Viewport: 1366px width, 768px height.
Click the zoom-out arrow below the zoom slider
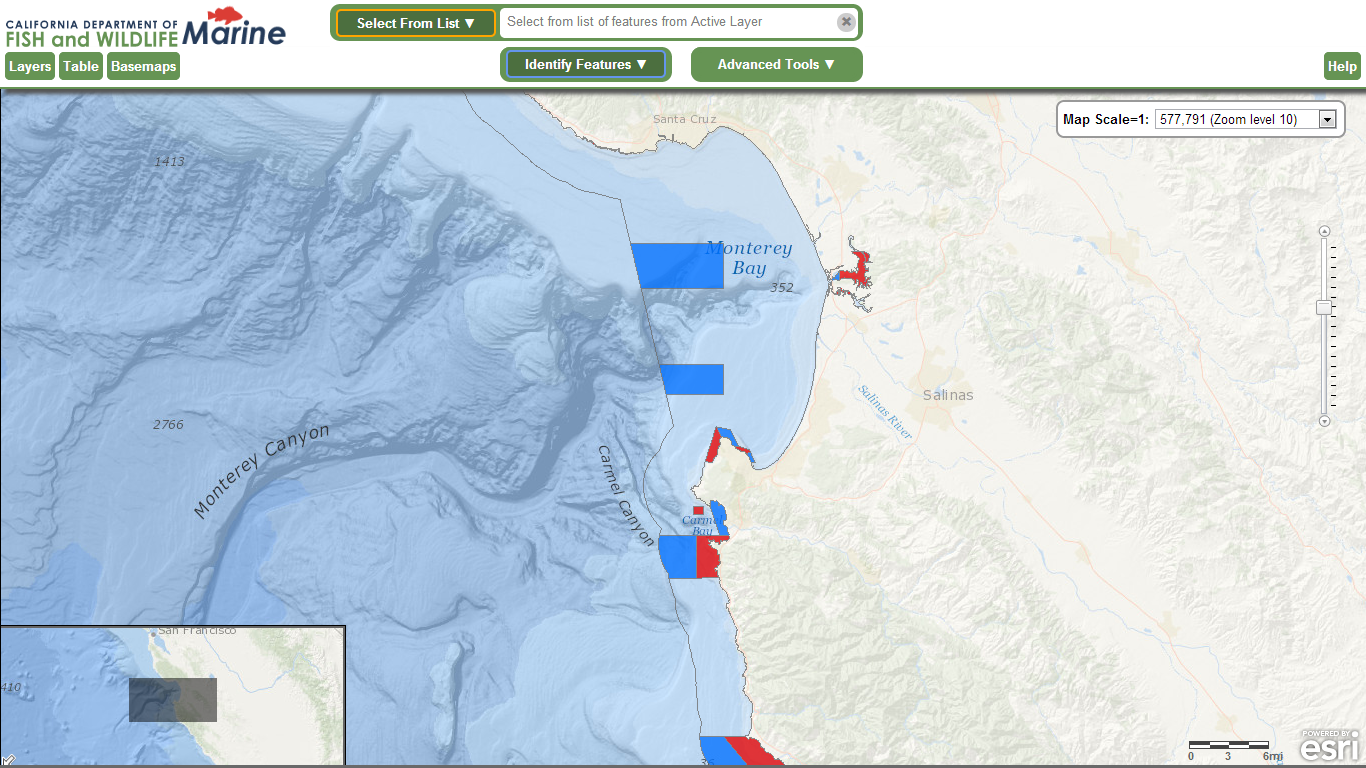(x=1325, y=422)
